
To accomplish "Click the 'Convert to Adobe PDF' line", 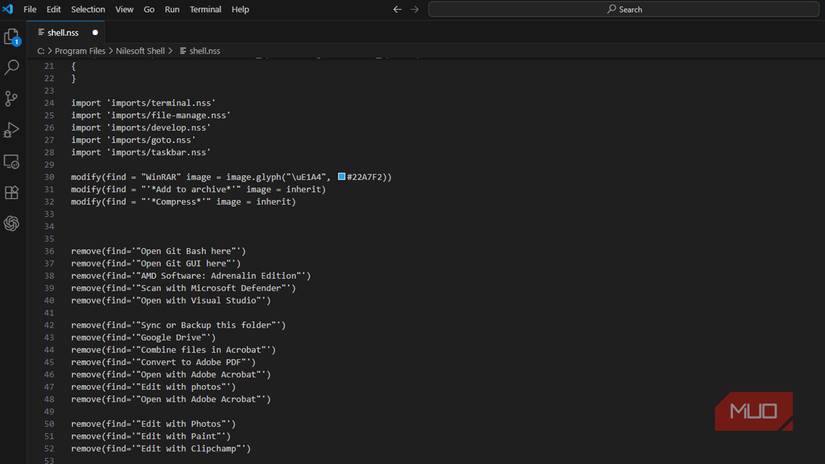I will 163,362.
